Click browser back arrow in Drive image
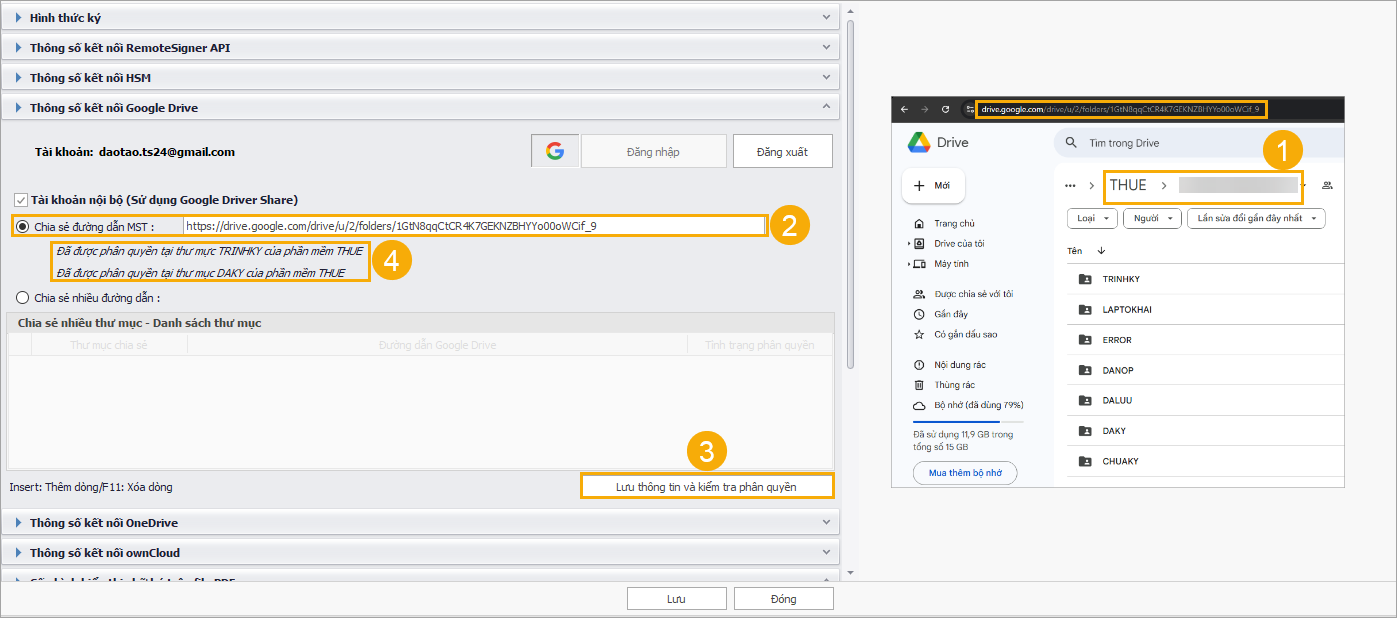The width and height of the screenshot is (1397, 618). click(x=904, y=109)
